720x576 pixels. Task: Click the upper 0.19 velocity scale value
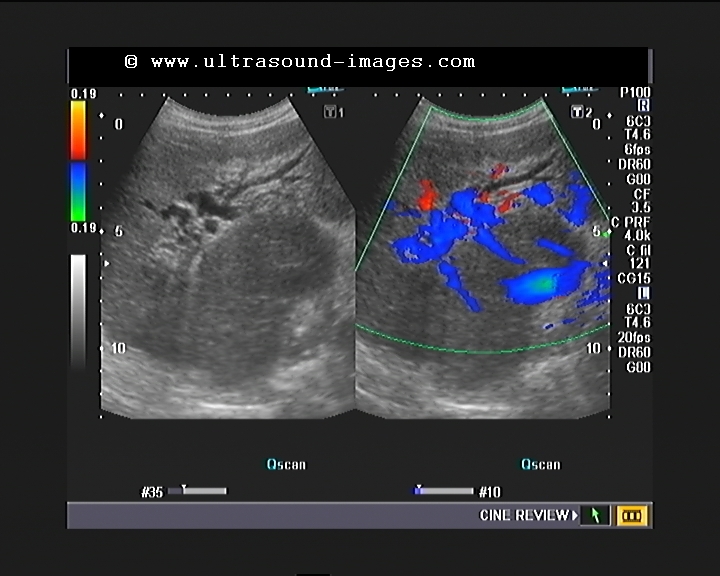click(84, 94)
